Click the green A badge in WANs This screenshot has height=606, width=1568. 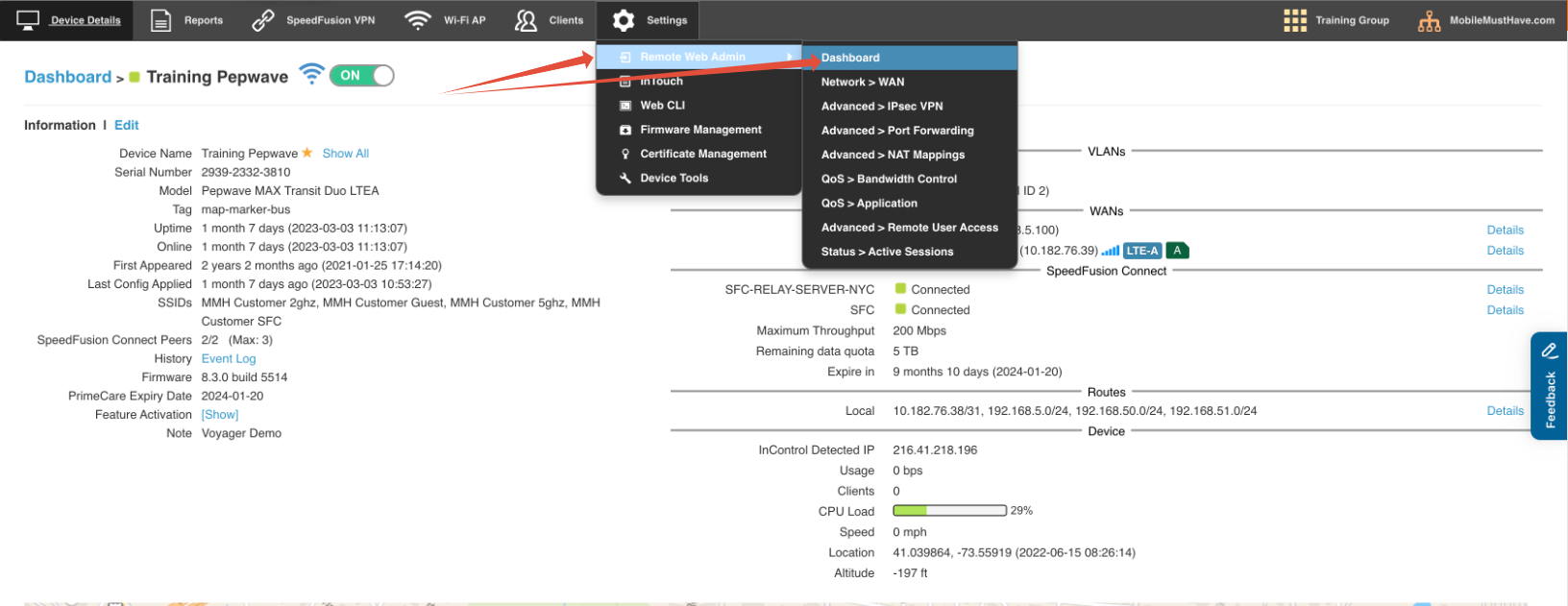pyautogui.click(x=1178, y=251)
